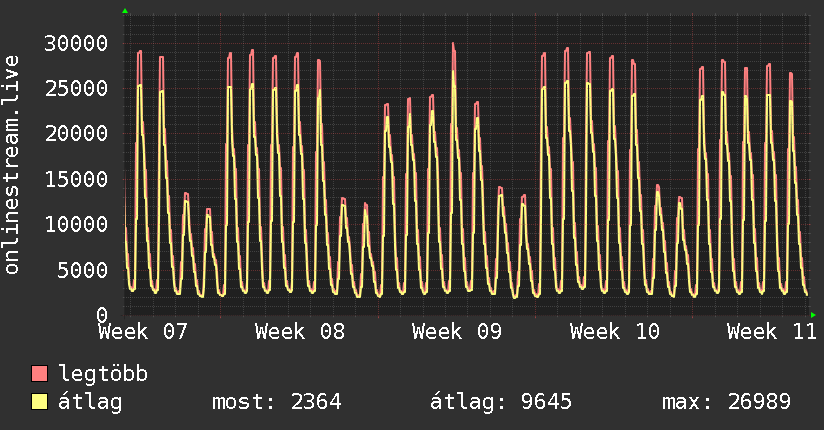The height and width of the screenshot is (430, 824).
Task: Click the pink legtöbb legend swatch
Action: 39,374
